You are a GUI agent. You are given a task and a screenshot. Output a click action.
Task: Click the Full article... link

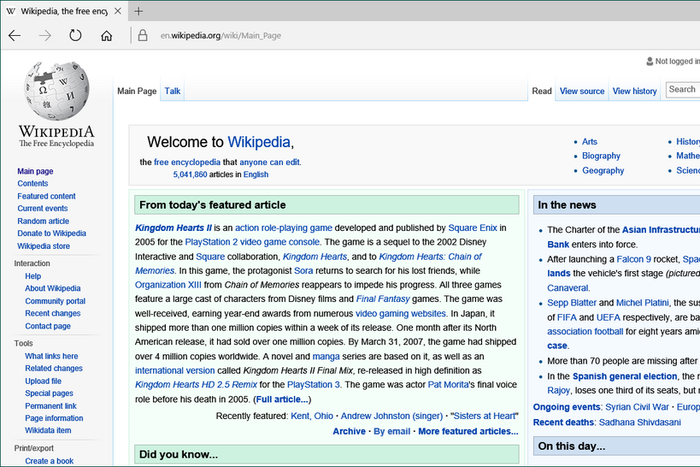pyautogui.click(x=282, y=400)
